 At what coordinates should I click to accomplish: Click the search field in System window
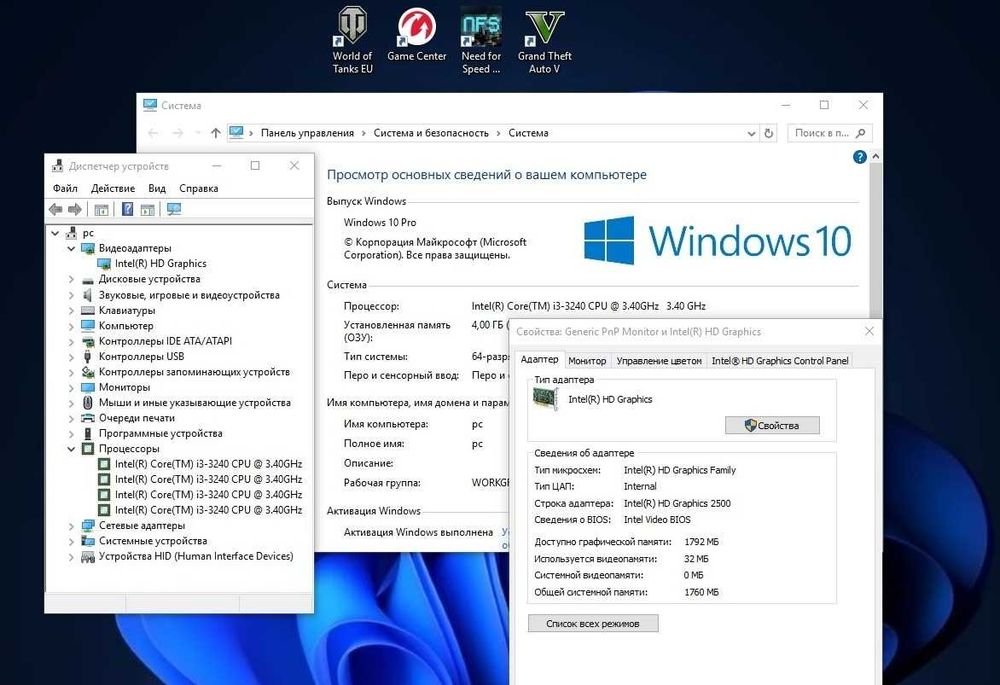tap(829, 133)
